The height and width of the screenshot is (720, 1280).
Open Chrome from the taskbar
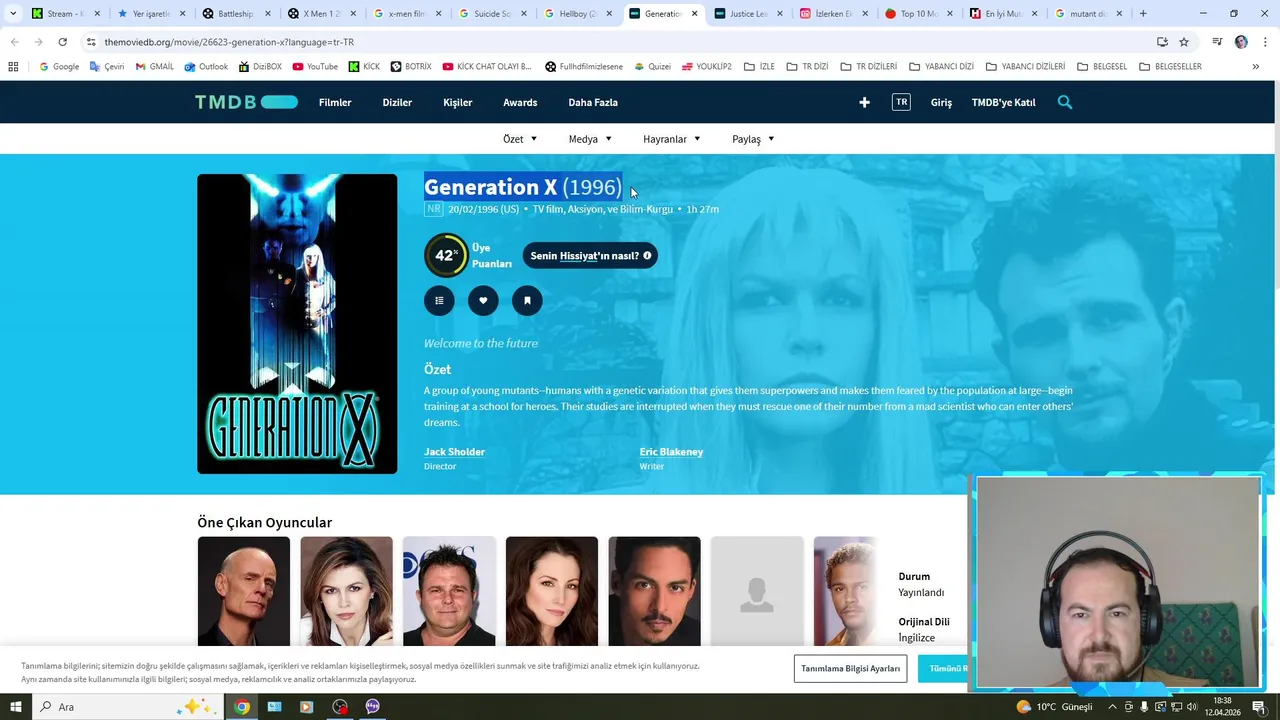242,707
